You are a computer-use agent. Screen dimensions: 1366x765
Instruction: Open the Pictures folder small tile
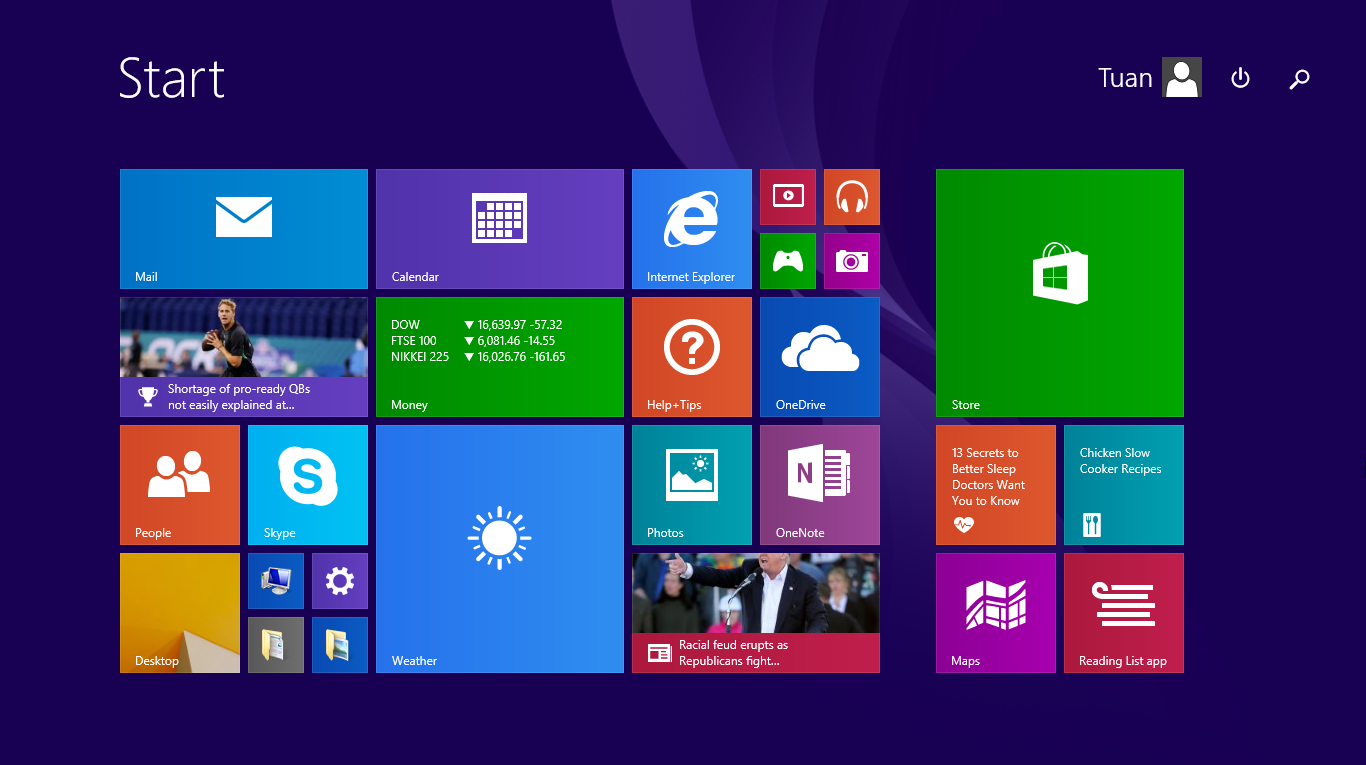point(340,645)
